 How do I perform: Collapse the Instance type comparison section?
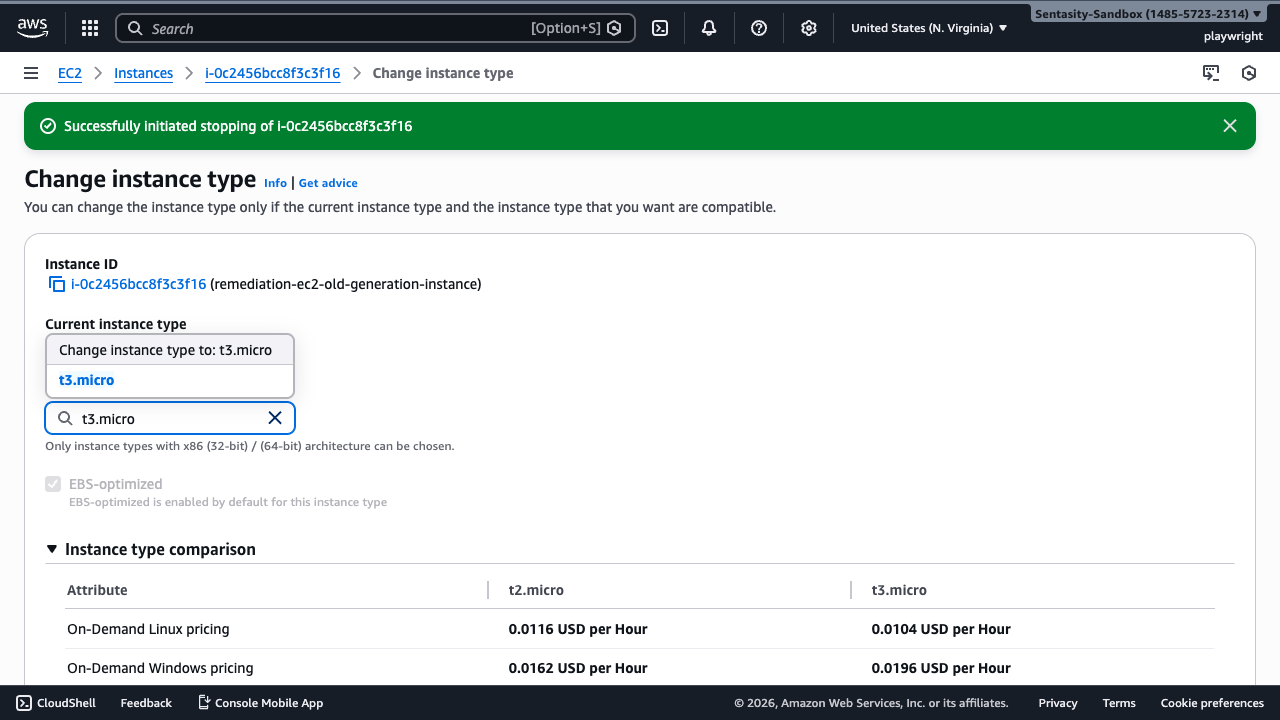pyautogui.click(x=52, y=549)
